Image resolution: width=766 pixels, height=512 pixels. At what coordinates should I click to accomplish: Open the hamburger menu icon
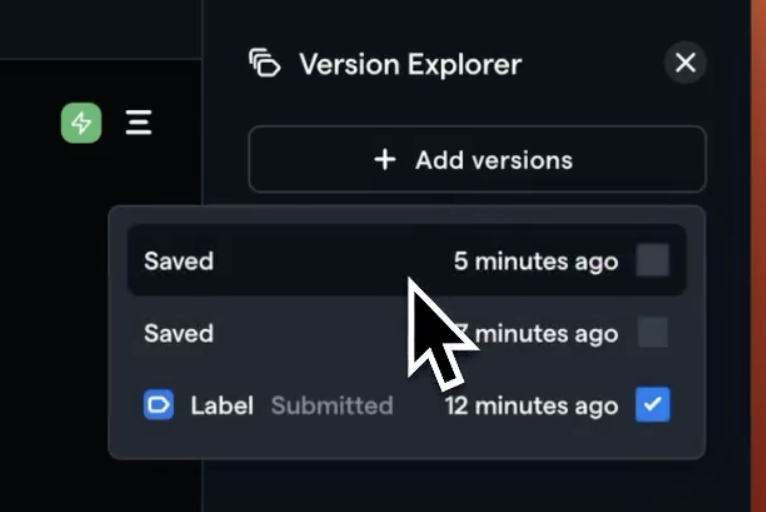coord(139,122)
